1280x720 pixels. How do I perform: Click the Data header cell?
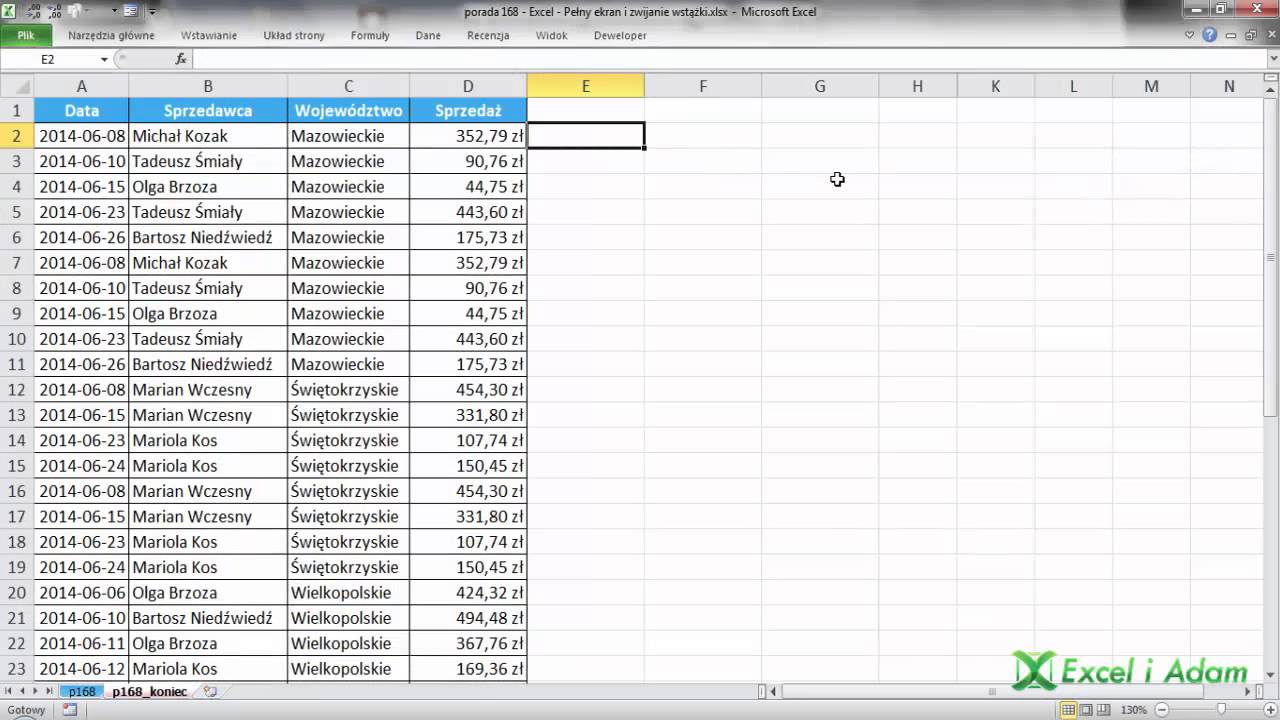tap(81, 110)
